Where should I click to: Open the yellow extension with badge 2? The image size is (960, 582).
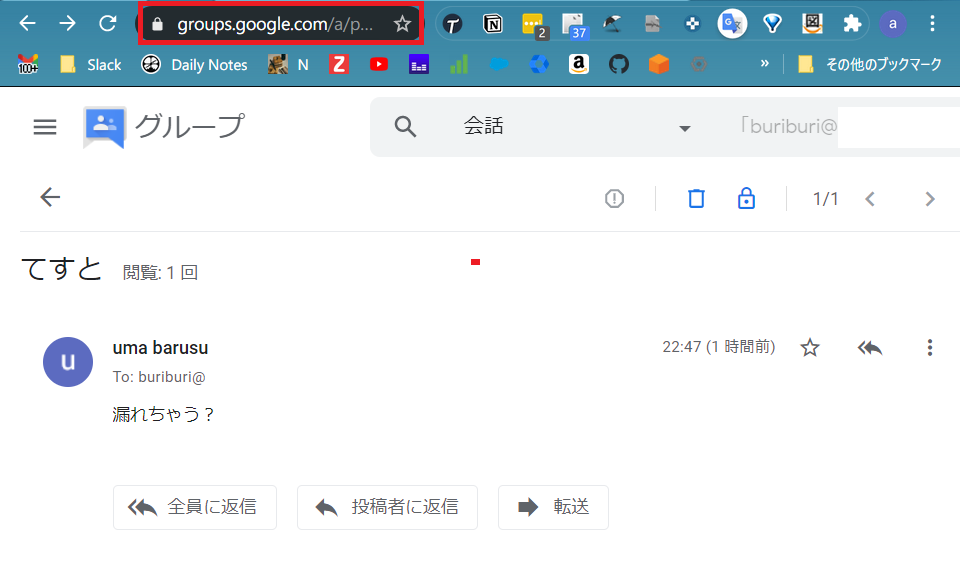534,26
